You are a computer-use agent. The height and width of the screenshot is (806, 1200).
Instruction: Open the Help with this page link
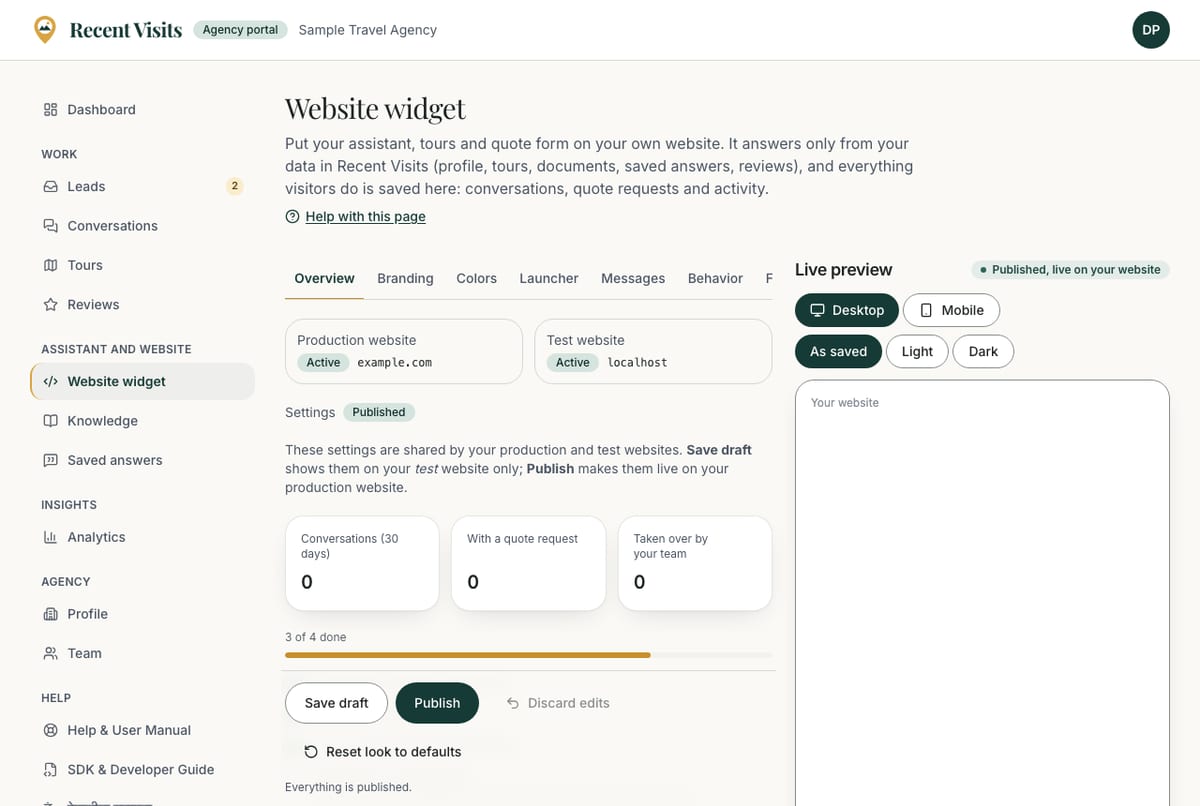point(365,217)
